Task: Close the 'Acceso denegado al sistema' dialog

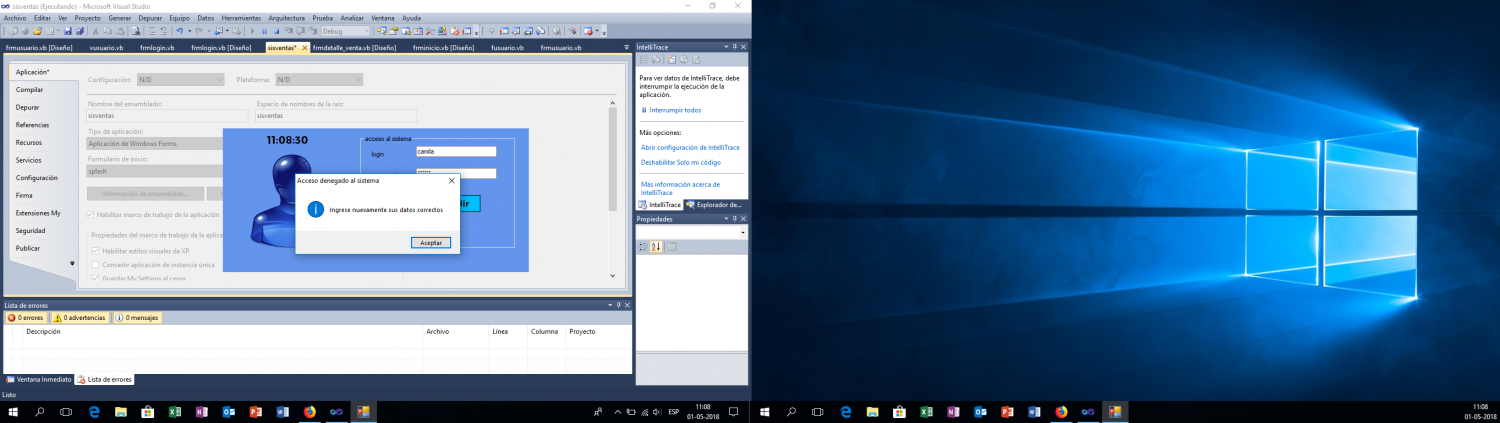Action: [x=451, y=180]
